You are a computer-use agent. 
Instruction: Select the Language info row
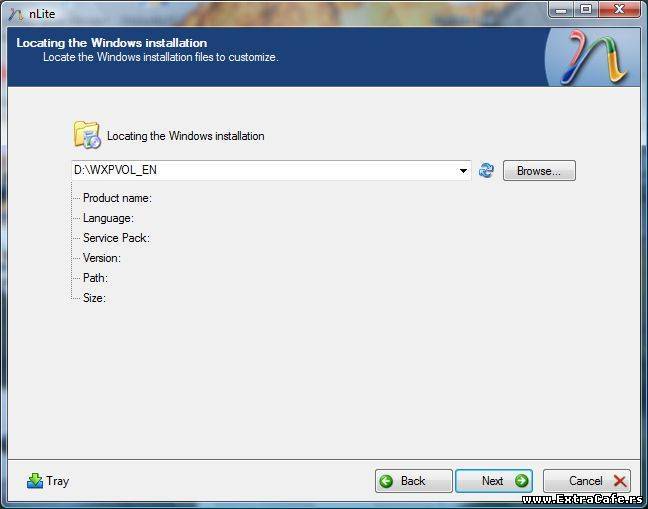tap(108, 218)
